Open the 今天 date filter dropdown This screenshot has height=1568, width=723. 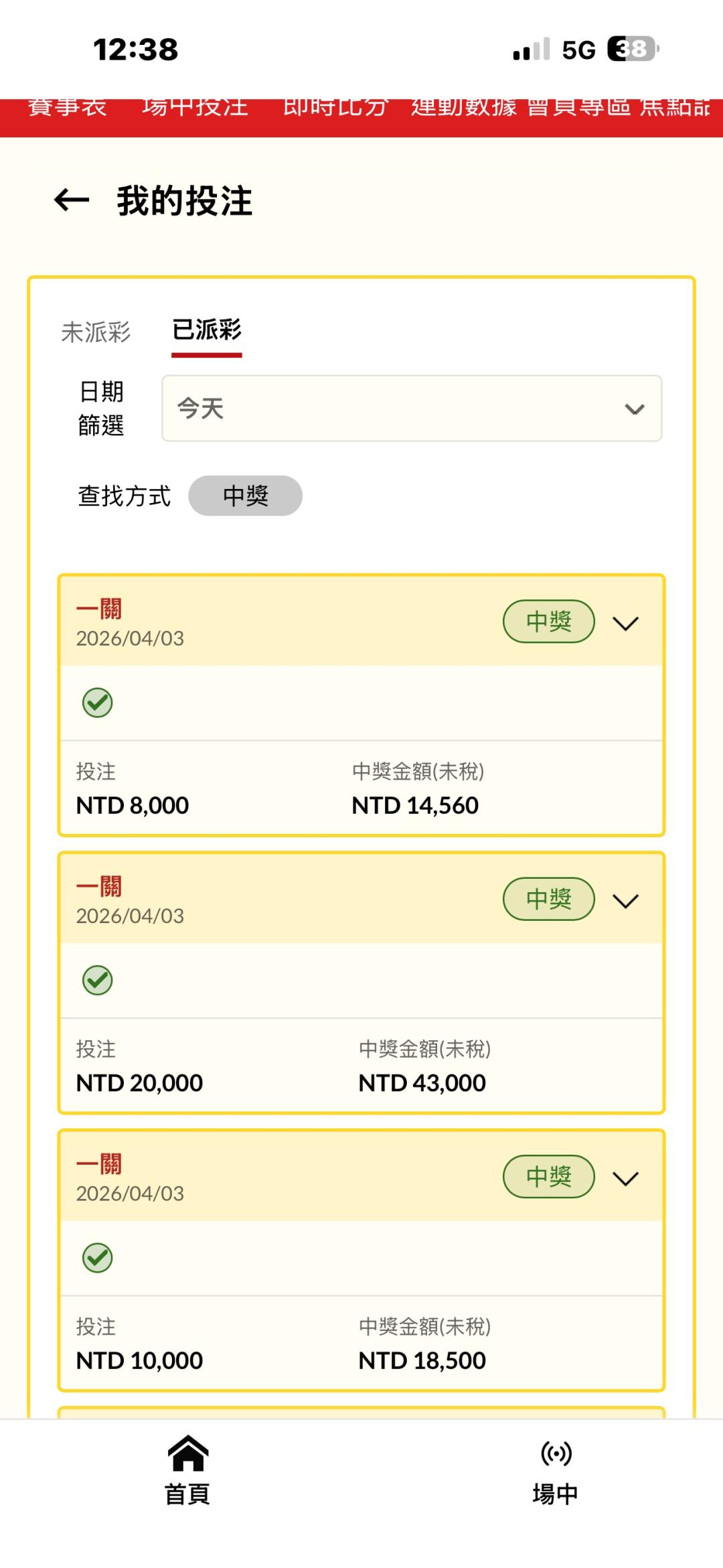coord(412,409)
